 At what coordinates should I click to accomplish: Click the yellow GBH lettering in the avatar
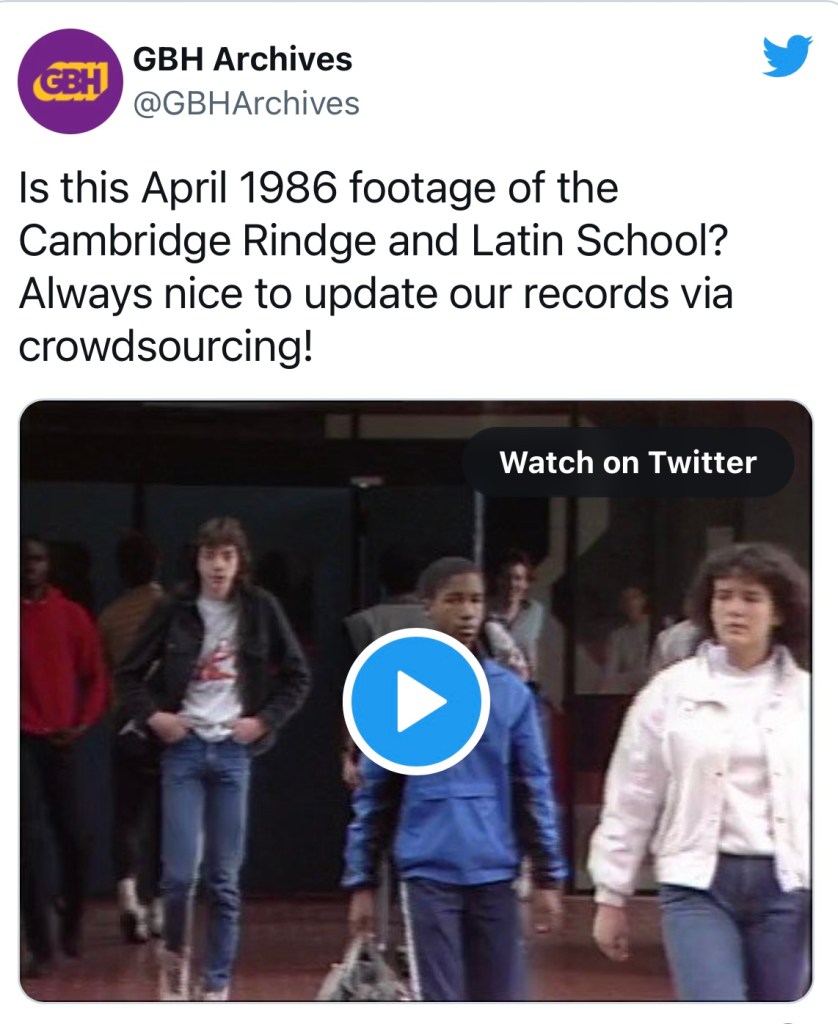click(x=69, y=83)
